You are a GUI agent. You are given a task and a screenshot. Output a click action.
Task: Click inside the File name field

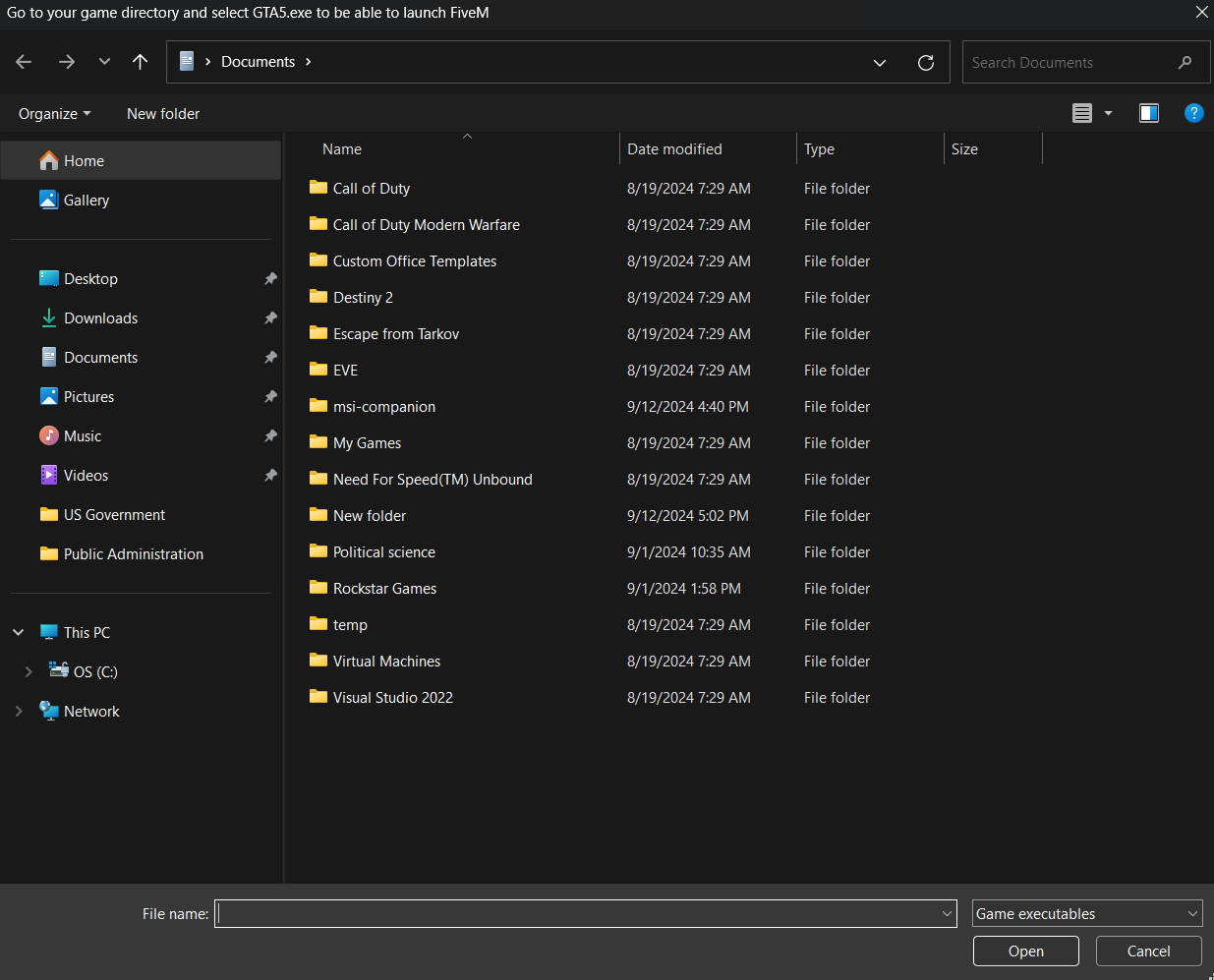pos(585,913)
